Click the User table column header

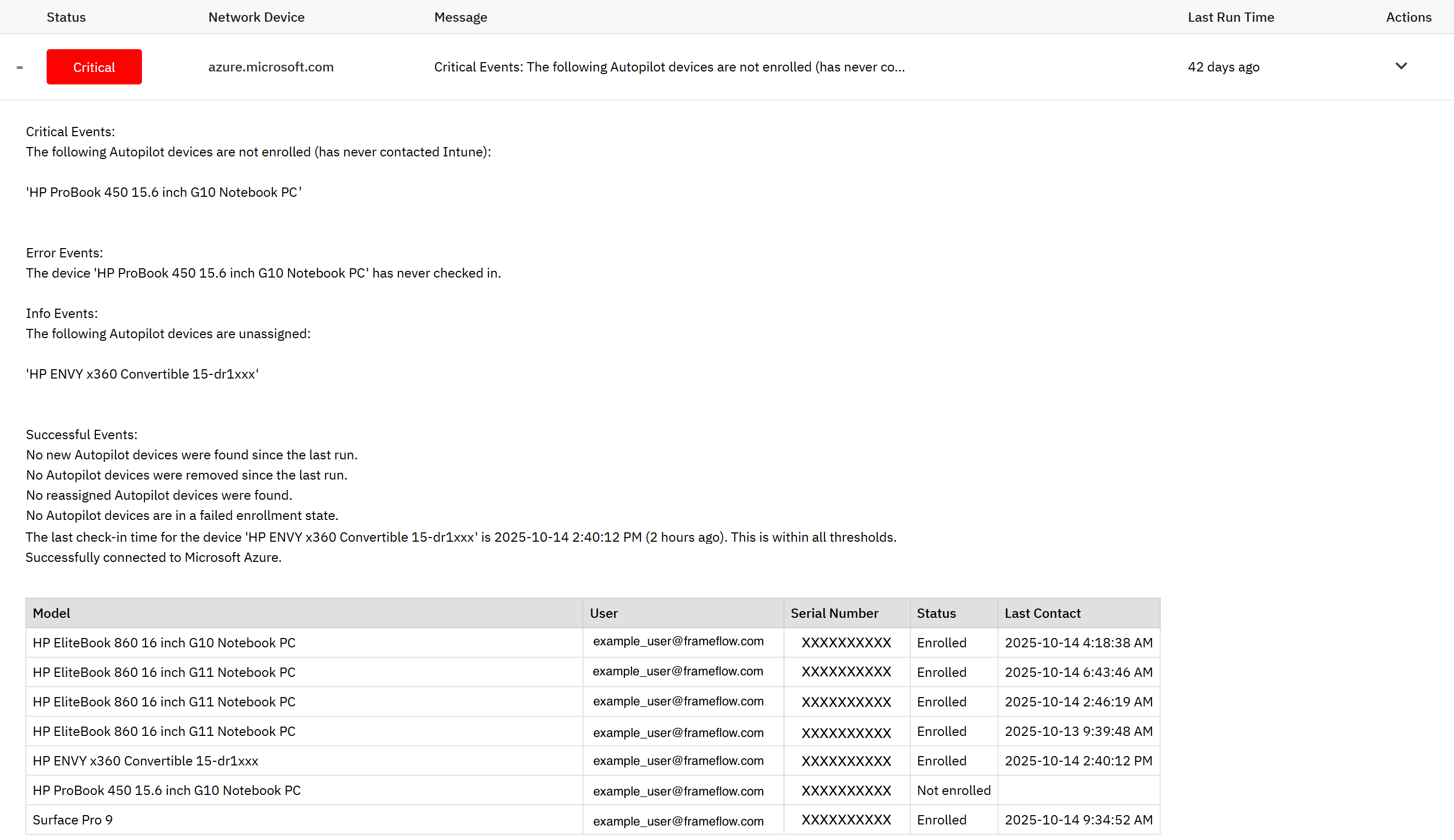[x=604, y=613]
